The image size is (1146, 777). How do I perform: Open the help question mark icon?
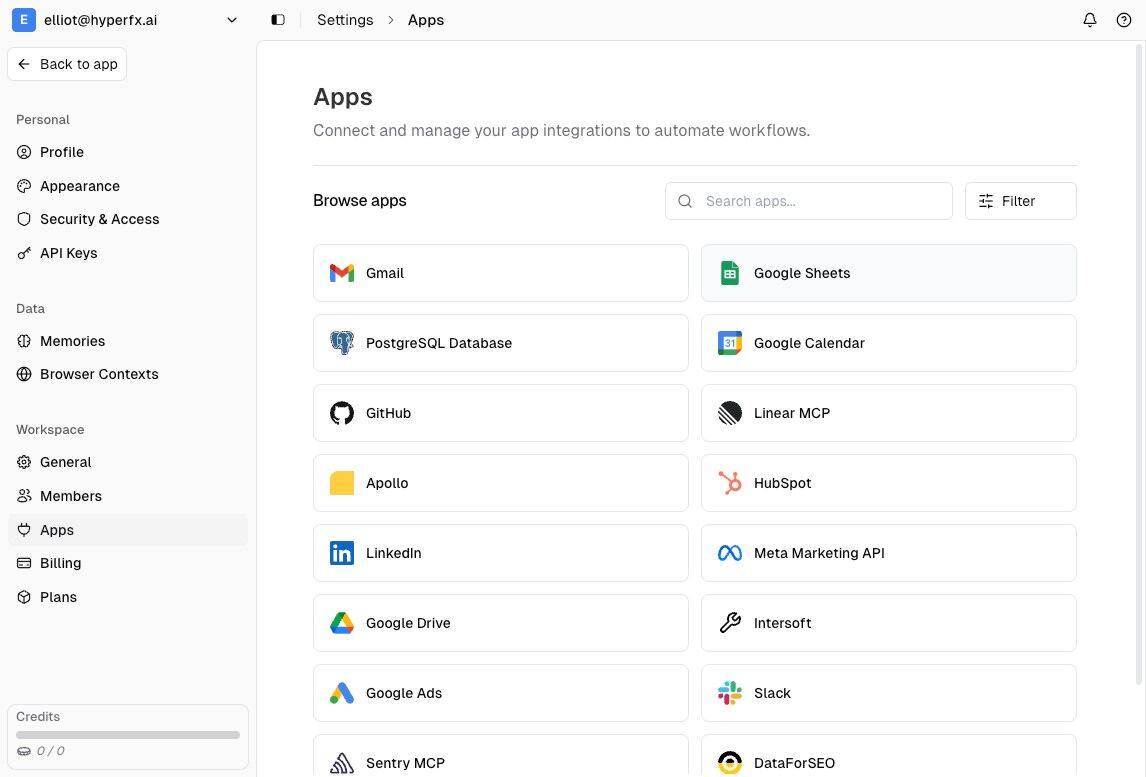[x=1123, y=20]
